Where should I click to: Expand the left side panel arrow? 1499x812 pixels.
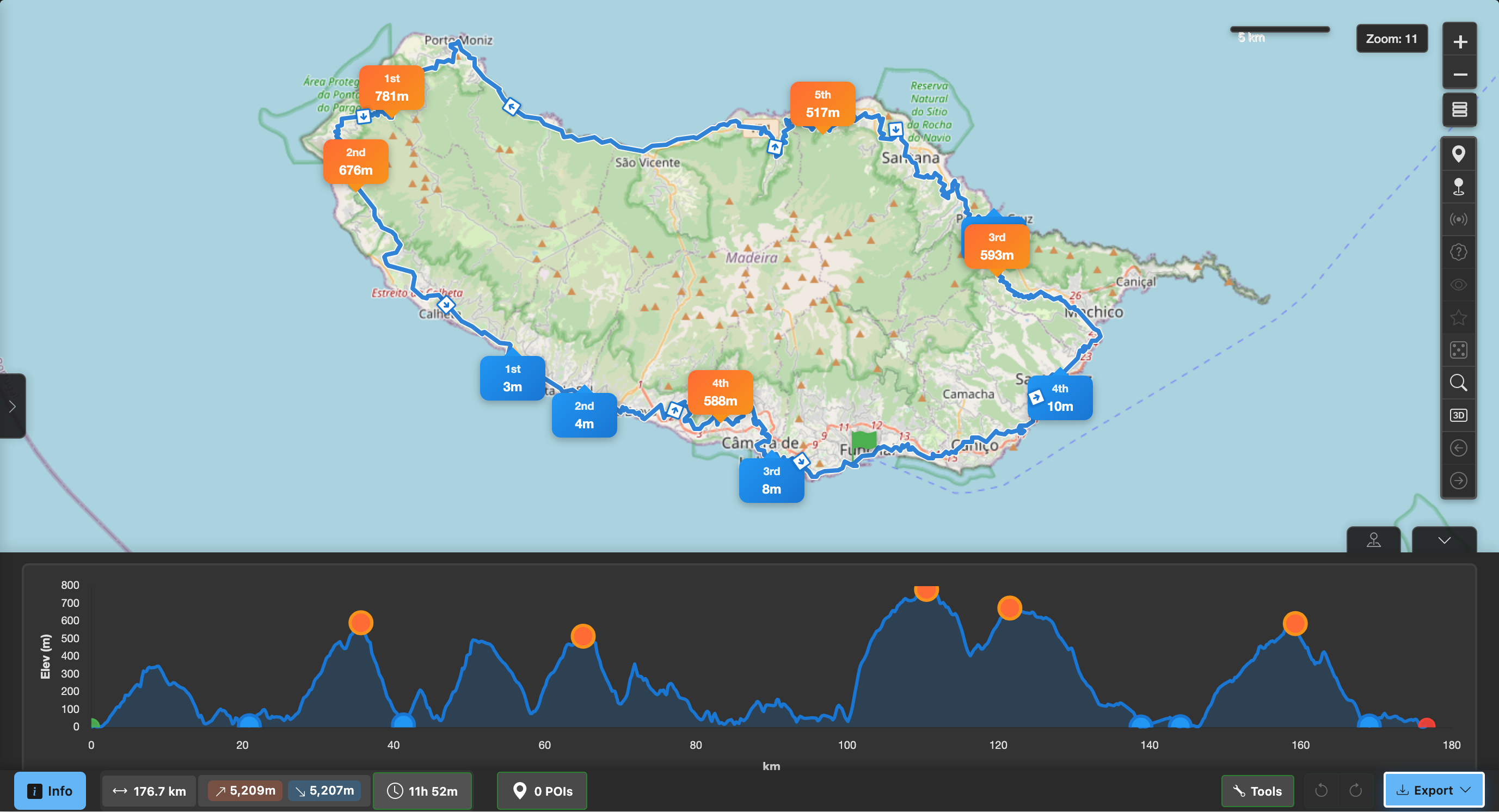[13, 406]
